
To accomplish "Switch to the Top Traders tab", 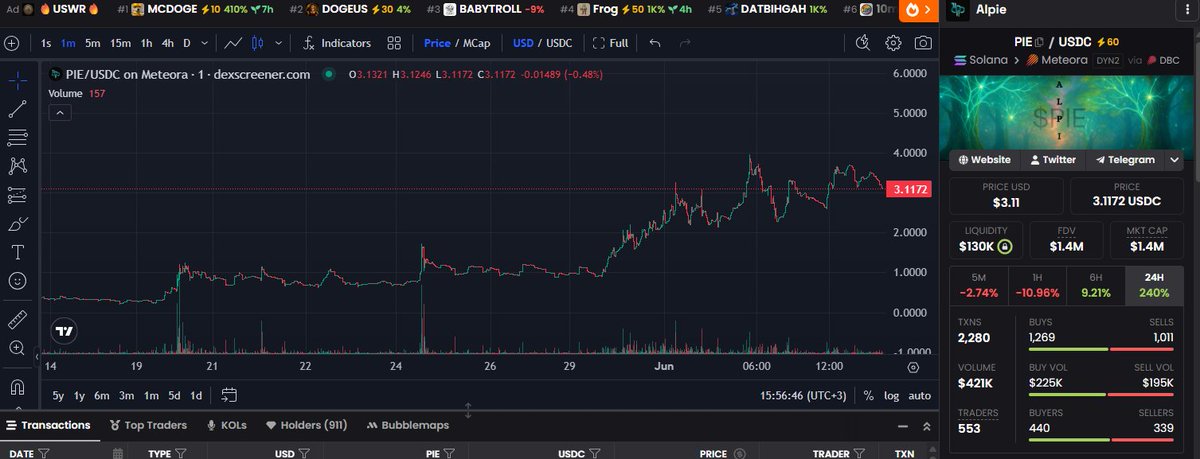I will [x=148, y=425].
